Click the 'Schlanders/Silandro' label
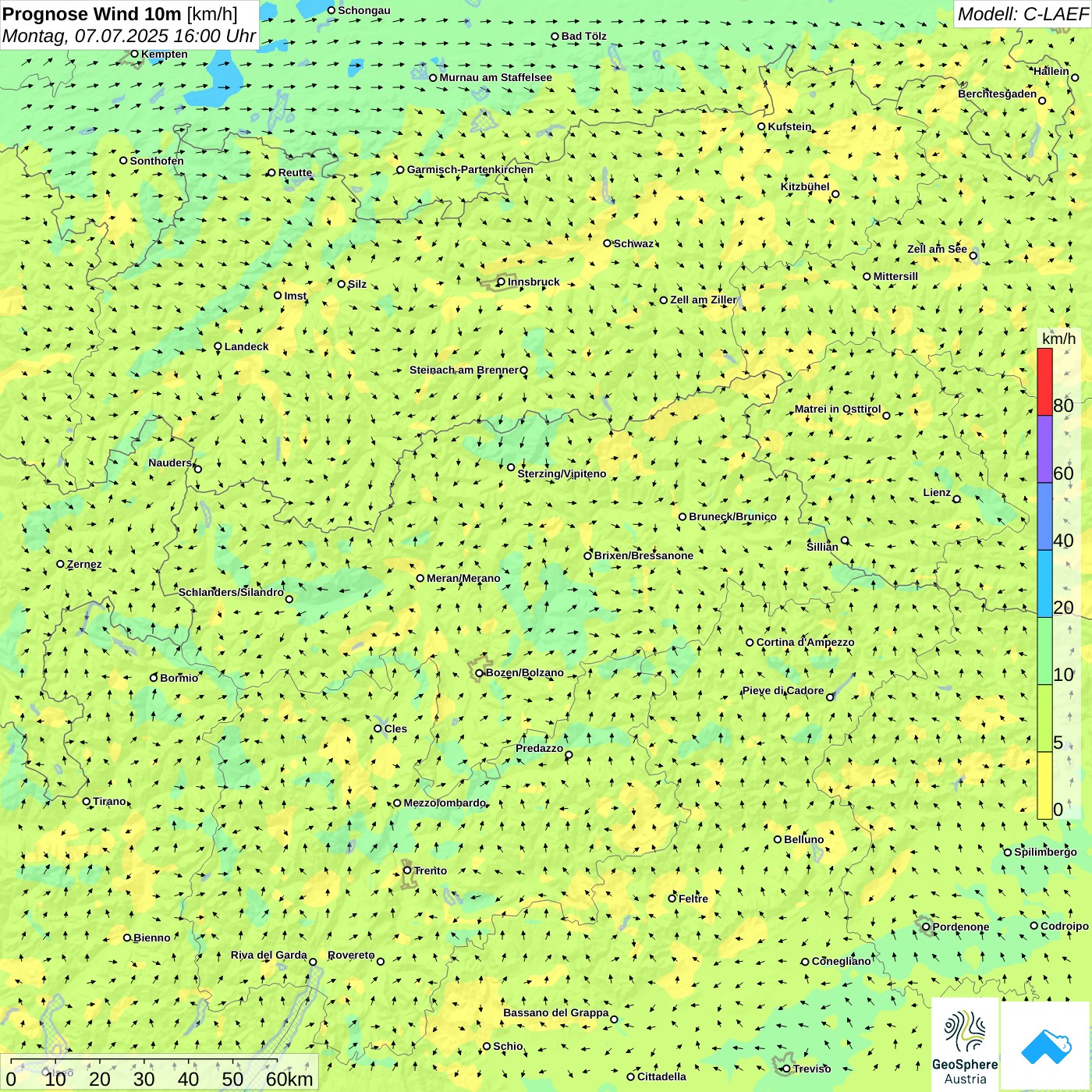The height and width of the screenshot is (1092, 1092). [x=231, y=592]
